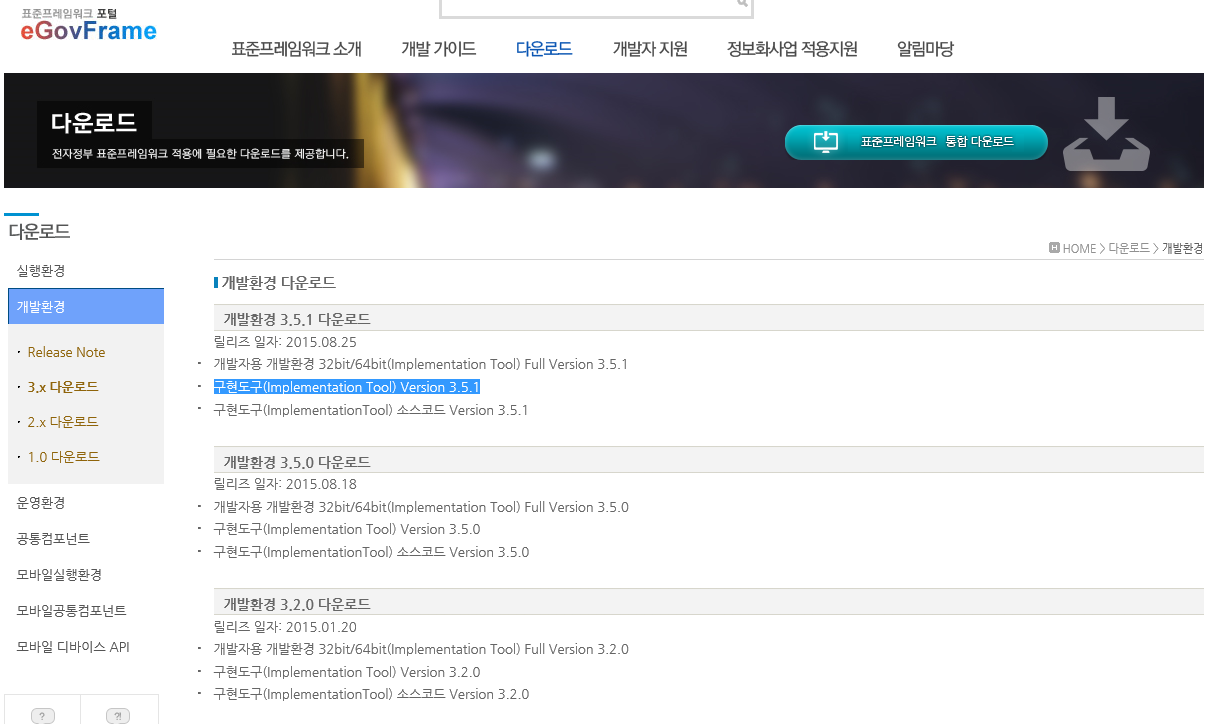Select 모바일 디바이스 API sidebar item
The height and width of the screenshot is (724, 1223).
click(73, 647)
